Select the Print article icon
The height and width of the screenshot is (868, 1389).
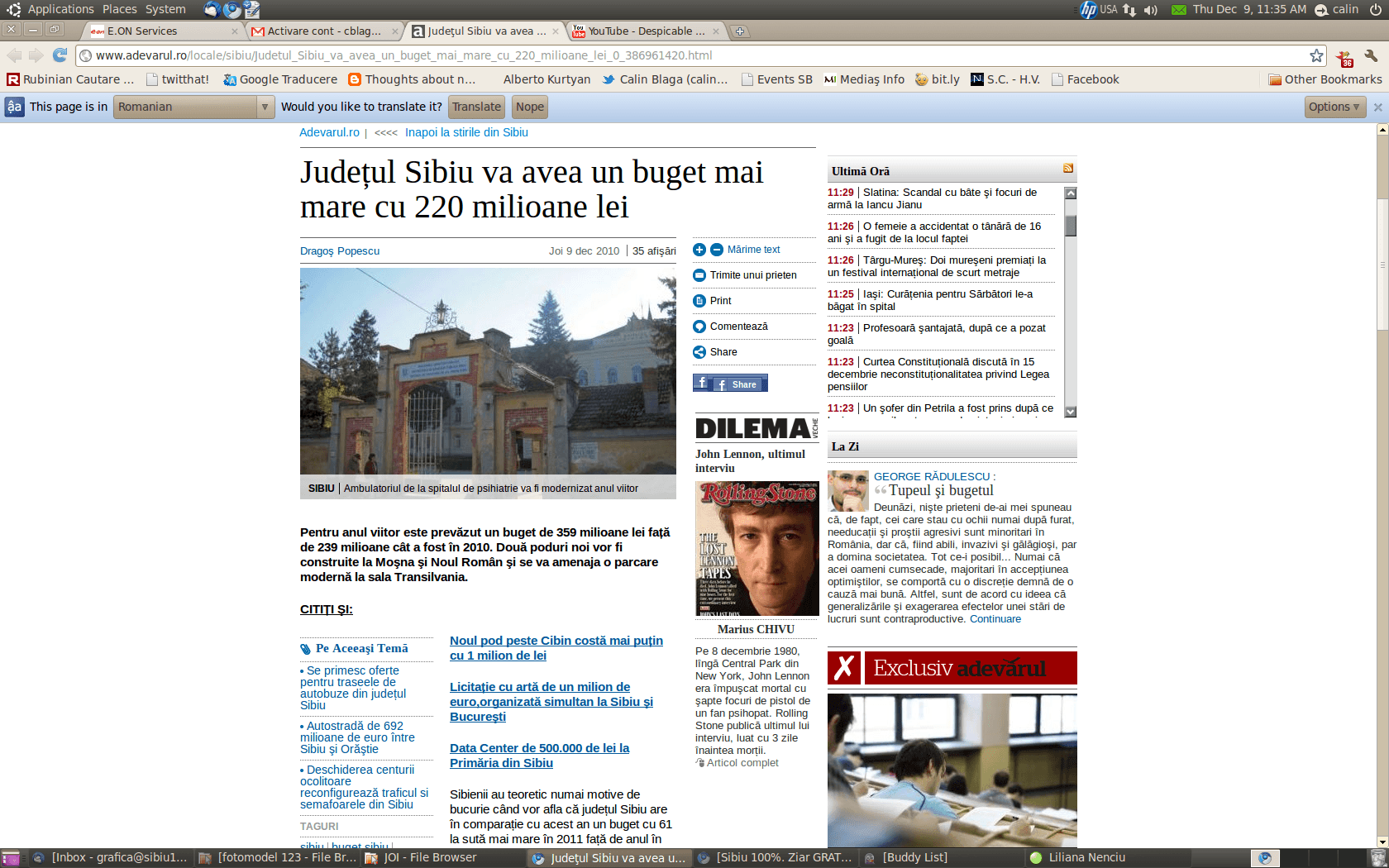699,300
